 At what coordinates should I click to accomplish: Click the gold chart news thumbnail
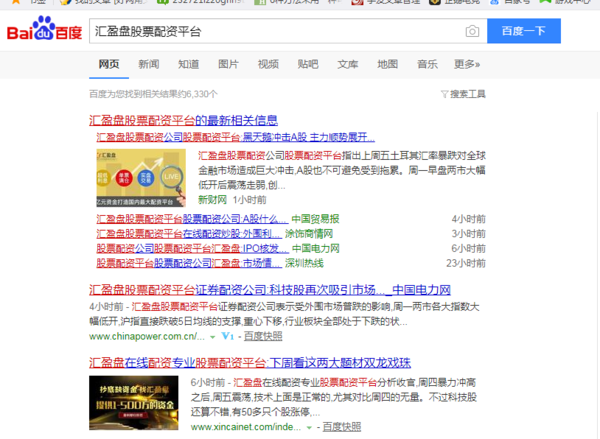tap(141, 178)
